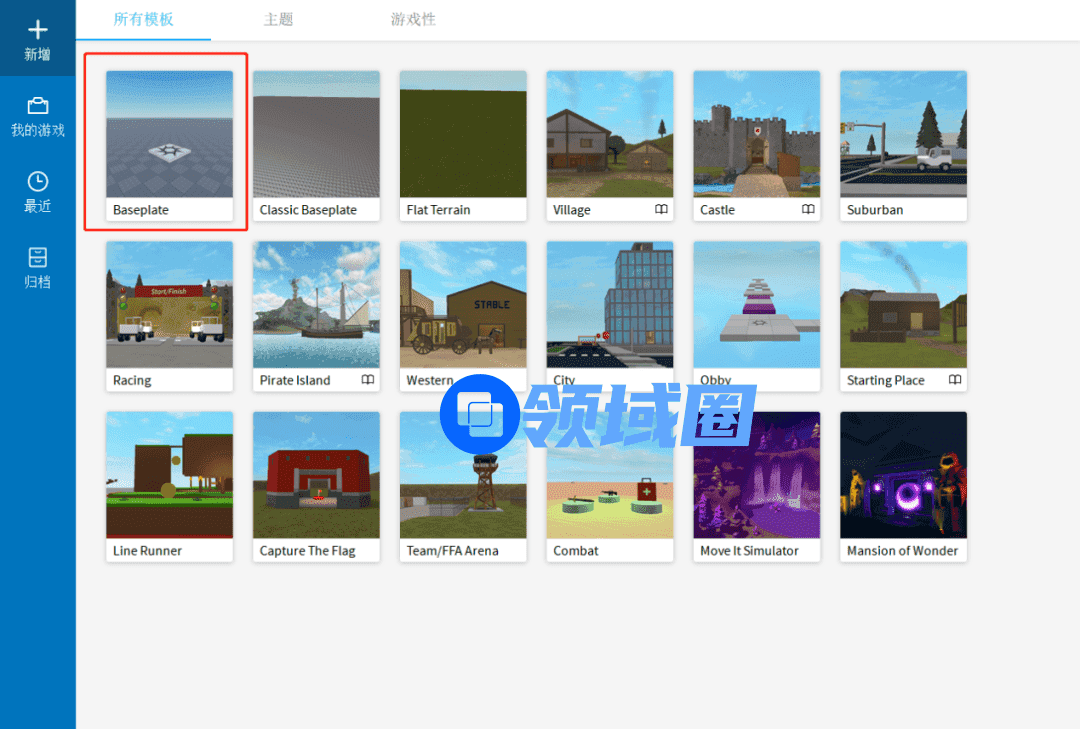Screen dimensions: 1080x729
Task: Click the book icon on Village template
Action: [661, 210]
